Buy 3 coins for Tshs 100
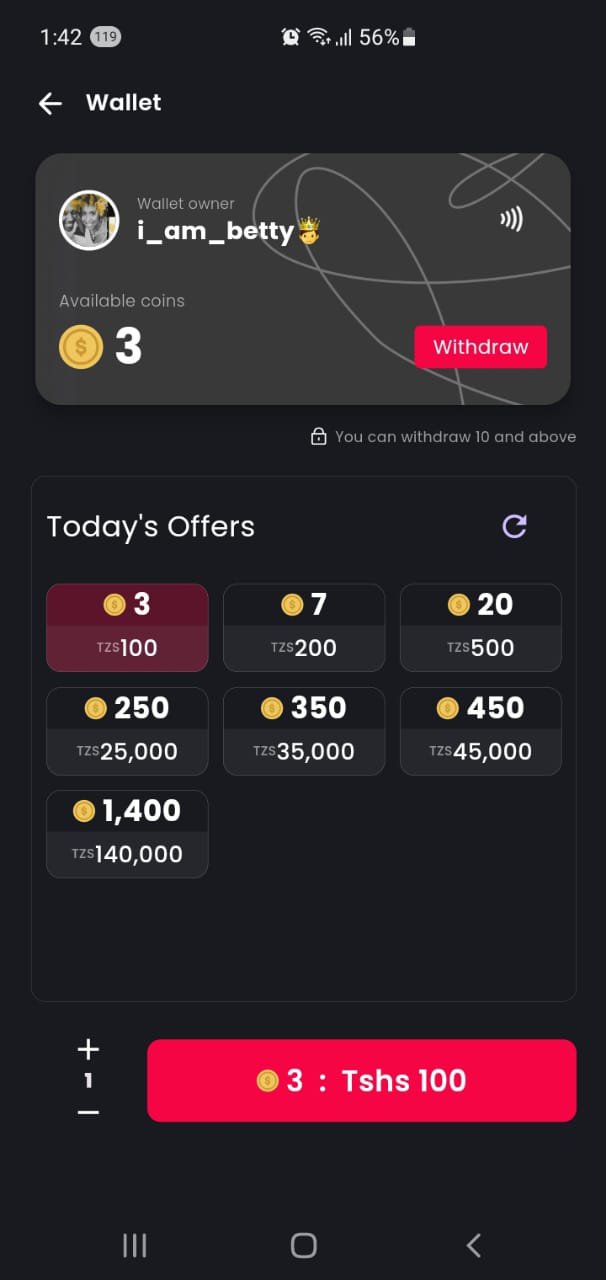Image resolution: width=606 pixels, height=1280 pixels. tap(361, 1080)
